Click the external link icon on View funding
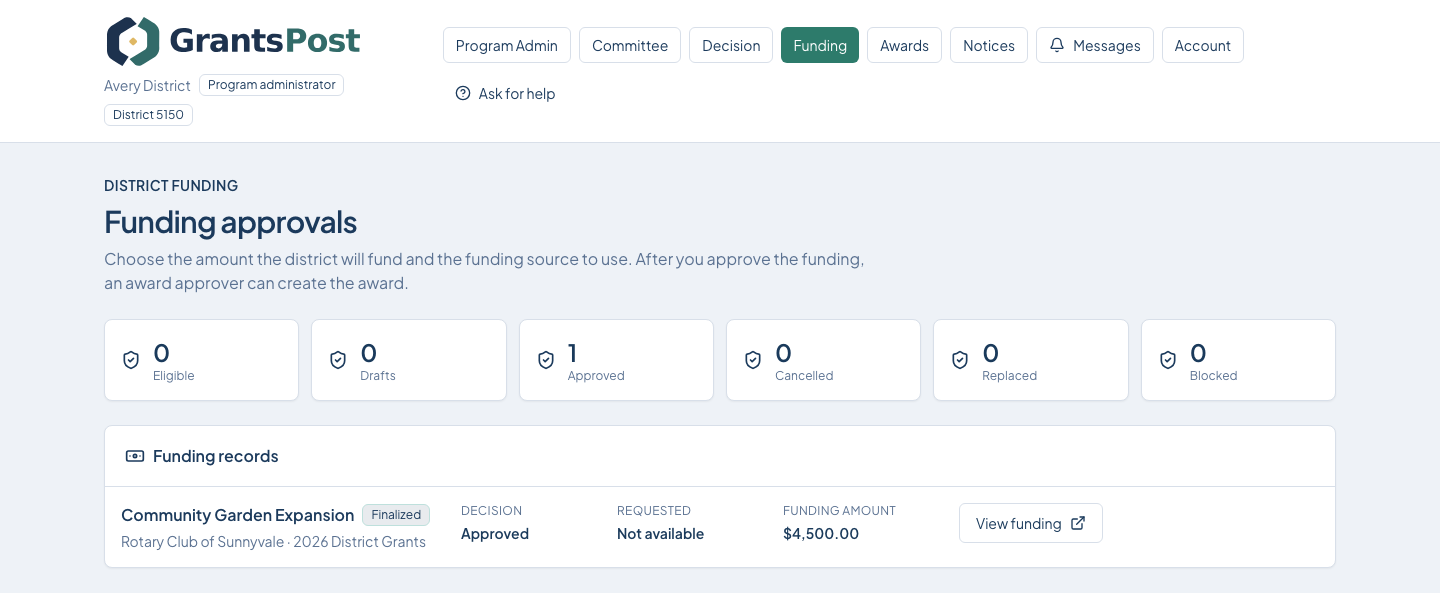Viewport: 1440px width, 593px height. [x=1078, y=523]
